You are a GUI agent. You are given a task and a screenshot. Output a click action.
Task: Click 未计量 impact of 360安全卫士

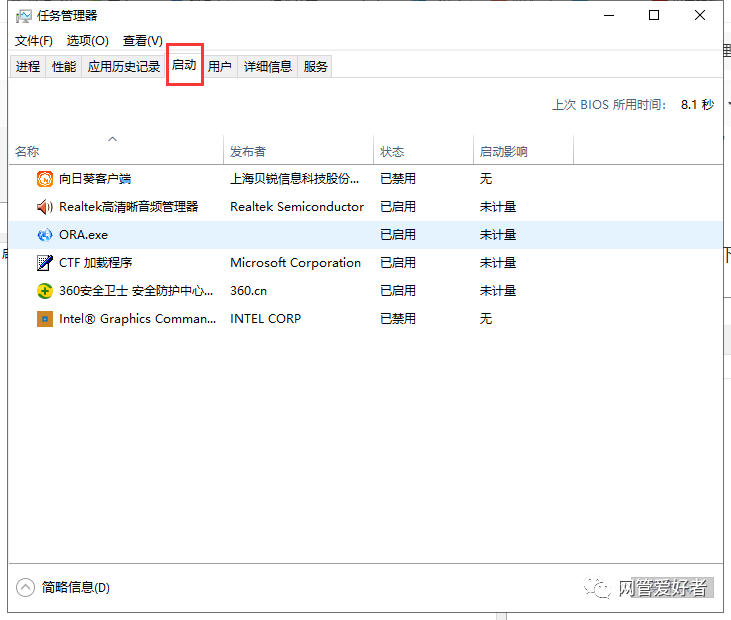point(498,291)
